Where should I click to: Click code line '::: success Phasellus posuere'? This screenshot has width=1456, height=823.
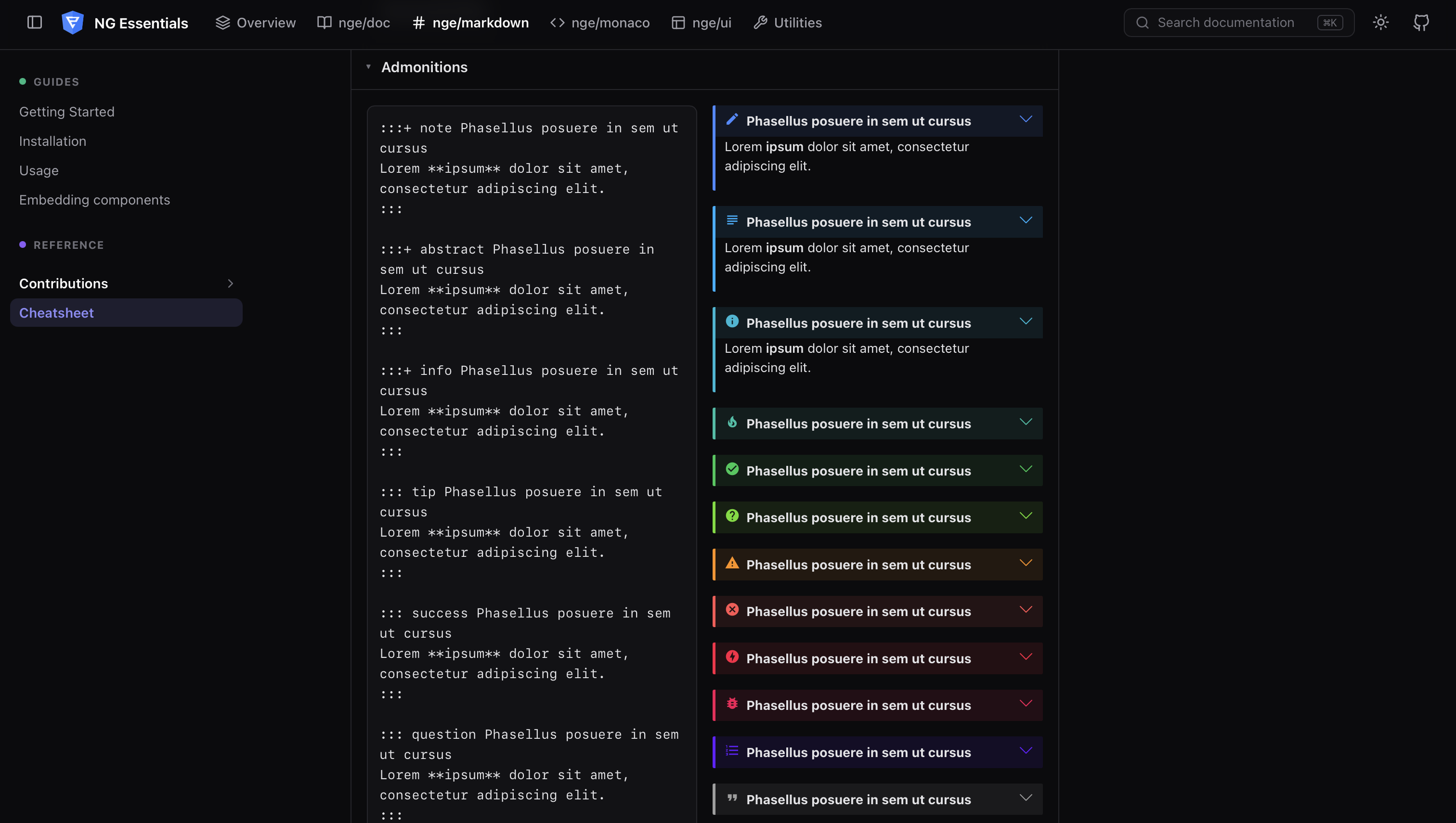pyautogui.click(x=525, y=613)
